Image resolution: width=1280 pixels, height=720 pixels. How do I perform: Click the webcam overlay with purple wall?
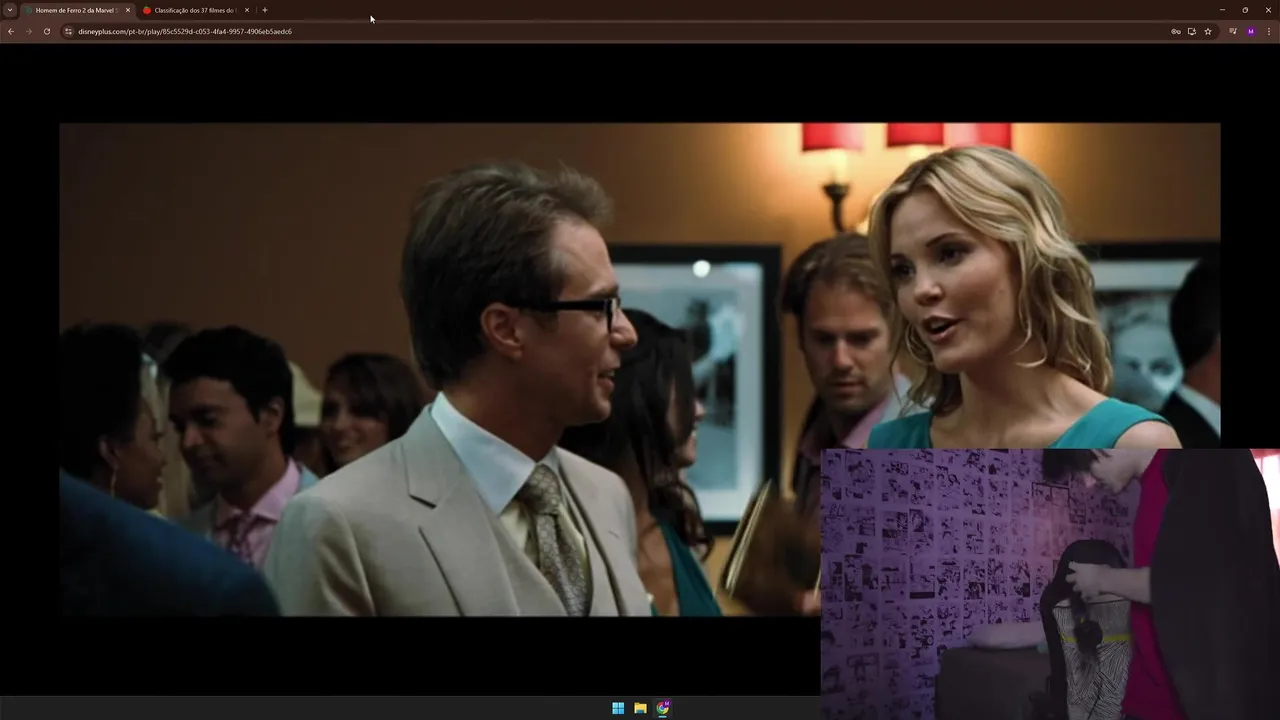(x=1050, y=584)
